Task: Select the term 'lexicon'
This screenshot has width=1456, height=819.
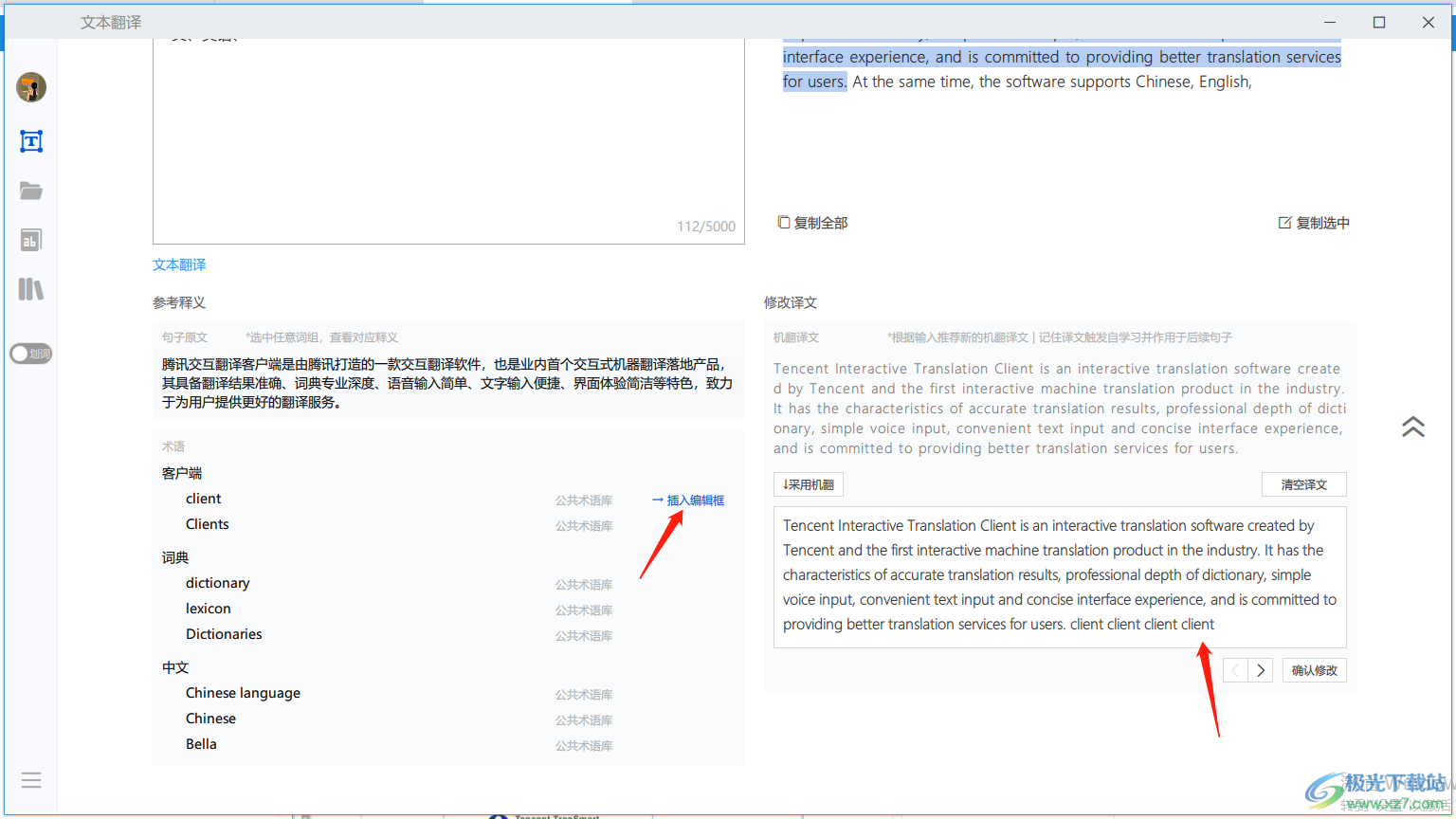Action: (x=208, y=609)
